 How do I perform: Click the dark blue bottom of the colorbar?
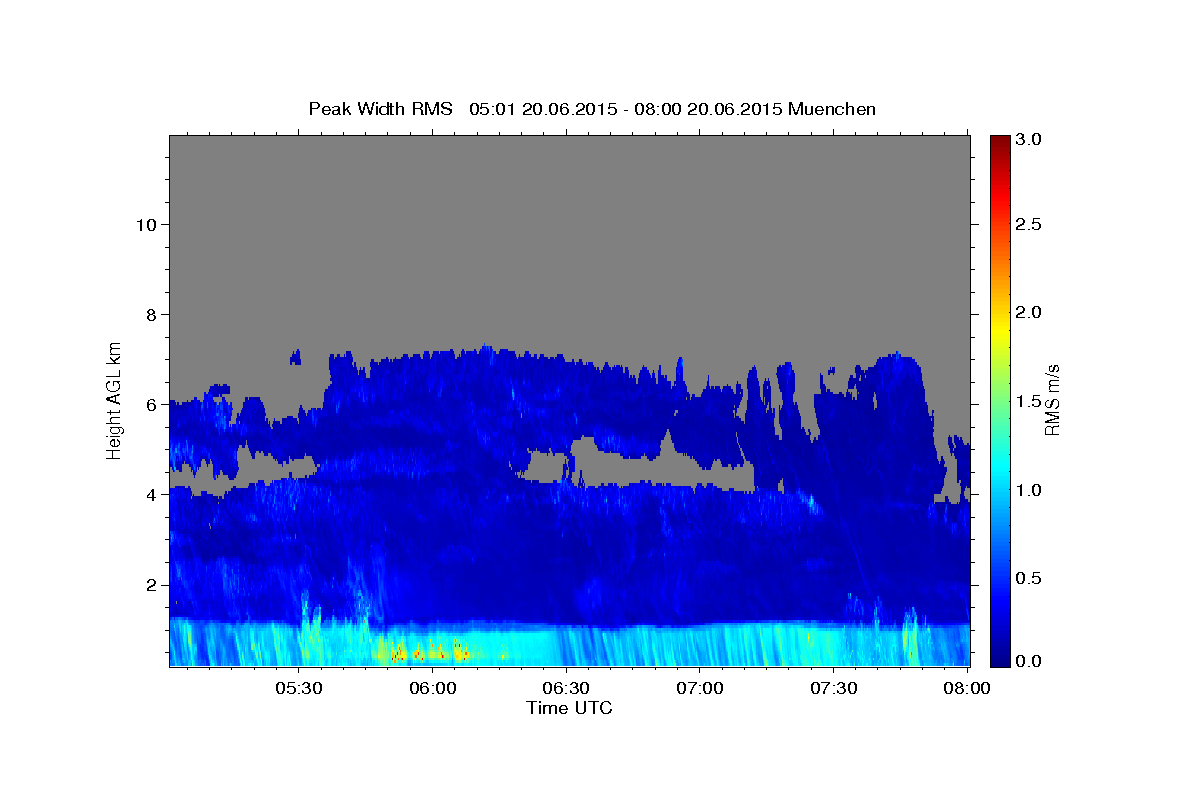coord(1000,658)
